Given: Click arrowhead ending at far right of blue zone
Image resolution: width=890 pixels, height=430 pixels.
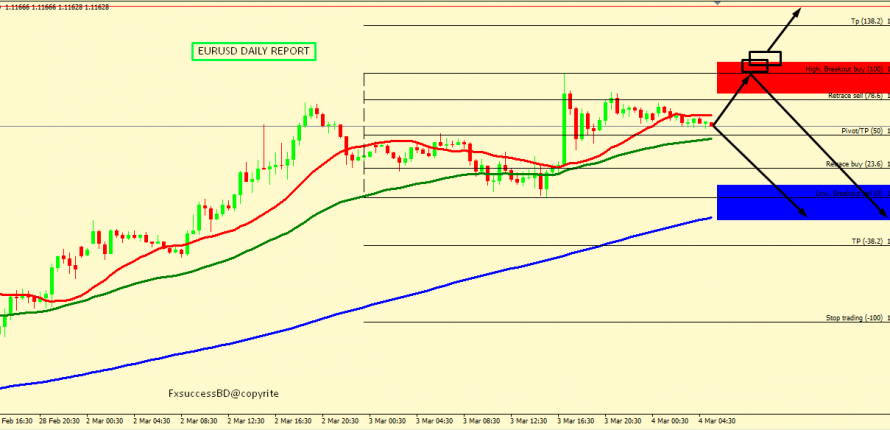Looking at the screenshot, I should [x=883, y=213].
